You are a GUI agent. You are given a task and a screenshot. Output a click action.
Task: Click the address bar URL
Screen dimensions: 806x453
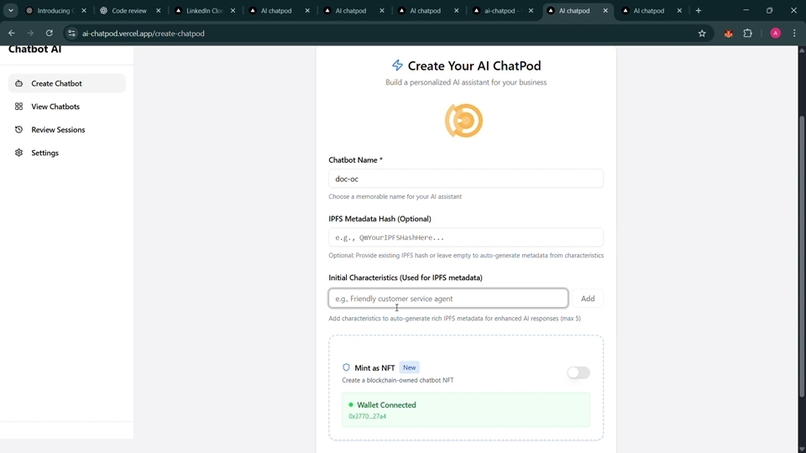[x=143, y=33]
